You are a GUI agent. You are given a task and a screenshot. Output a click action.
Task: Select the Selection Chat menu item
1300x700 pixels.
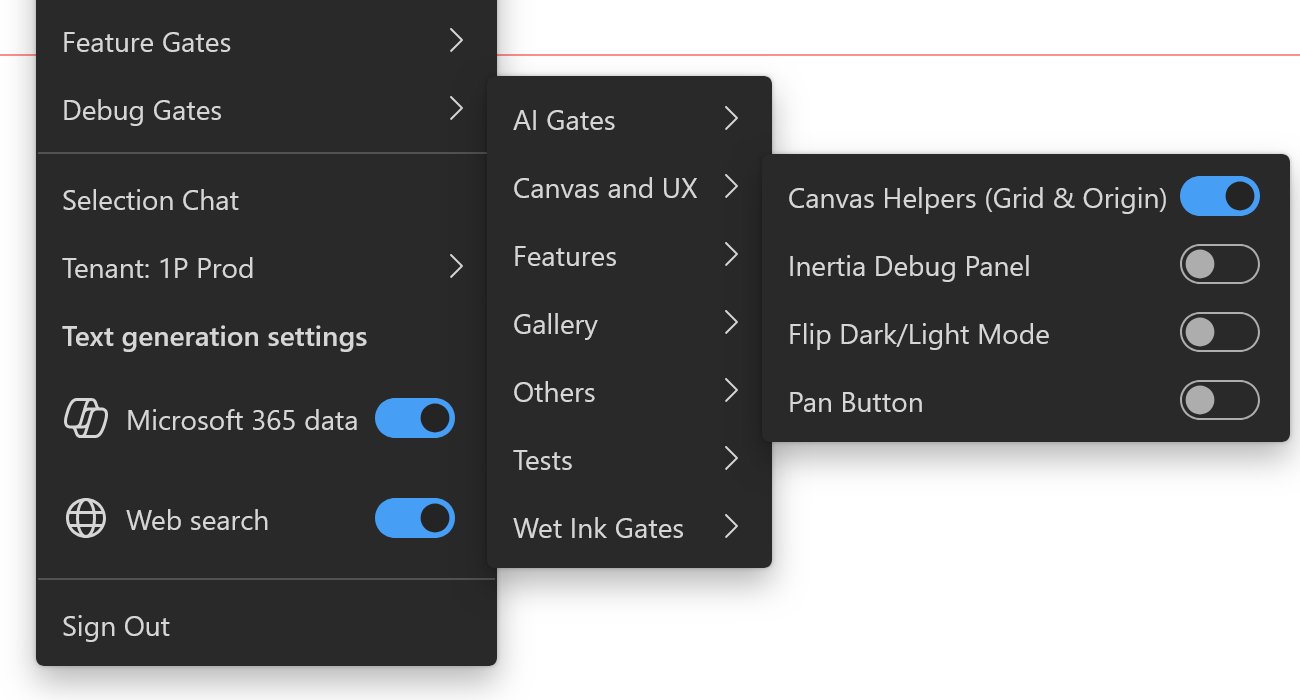[150, 200]
